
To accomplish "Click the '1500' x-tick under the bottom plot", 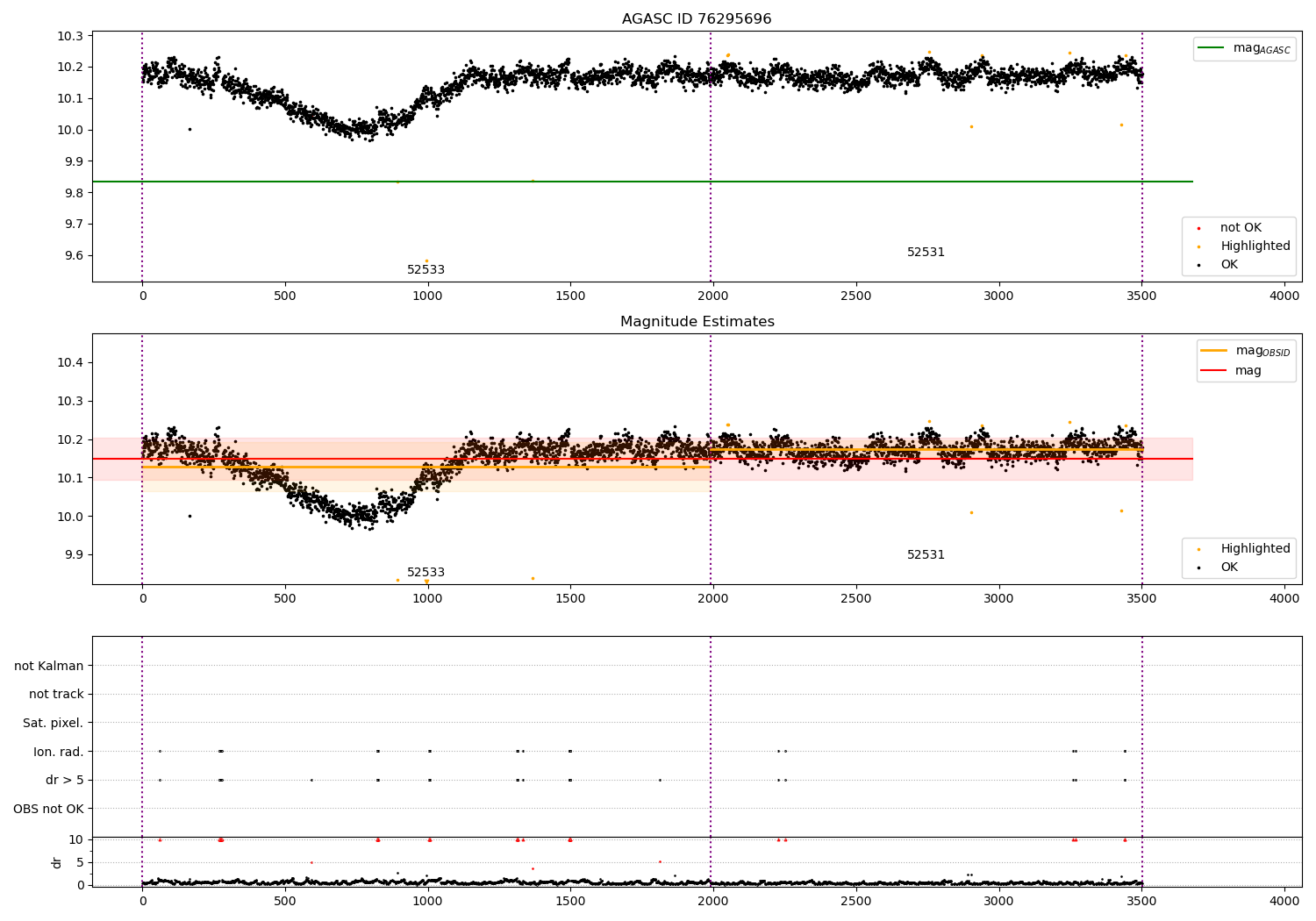I will coord(570,901).
